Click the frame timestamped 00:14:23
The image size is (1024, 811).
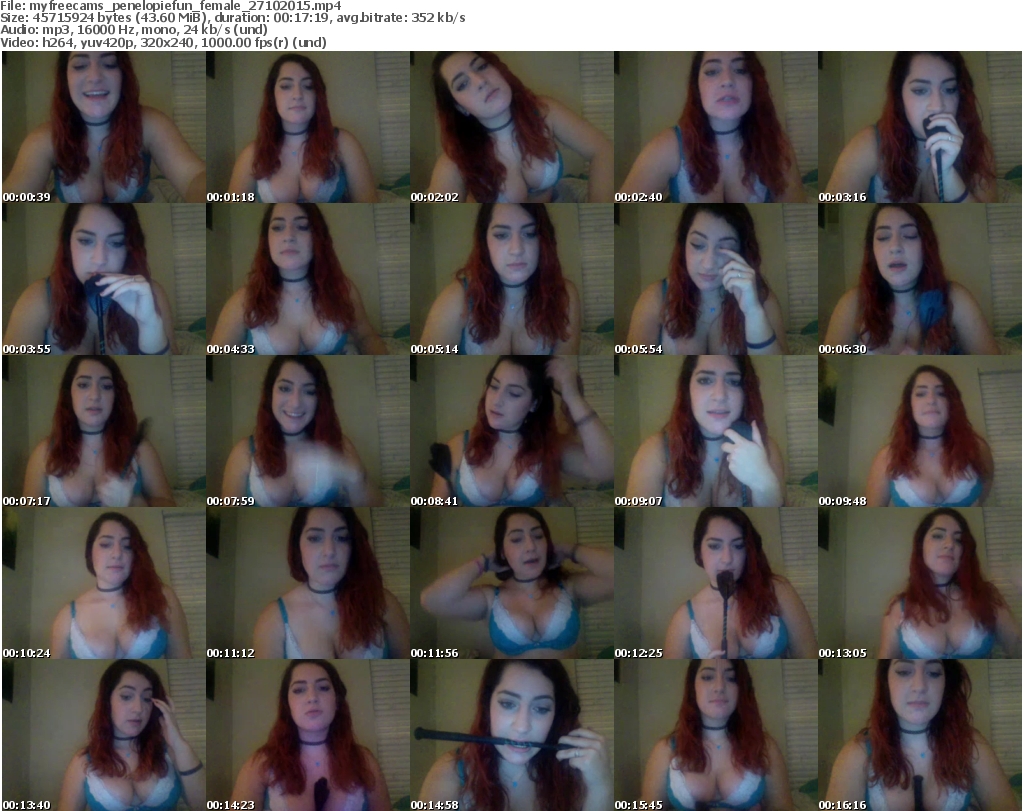[x=308, y=735]
